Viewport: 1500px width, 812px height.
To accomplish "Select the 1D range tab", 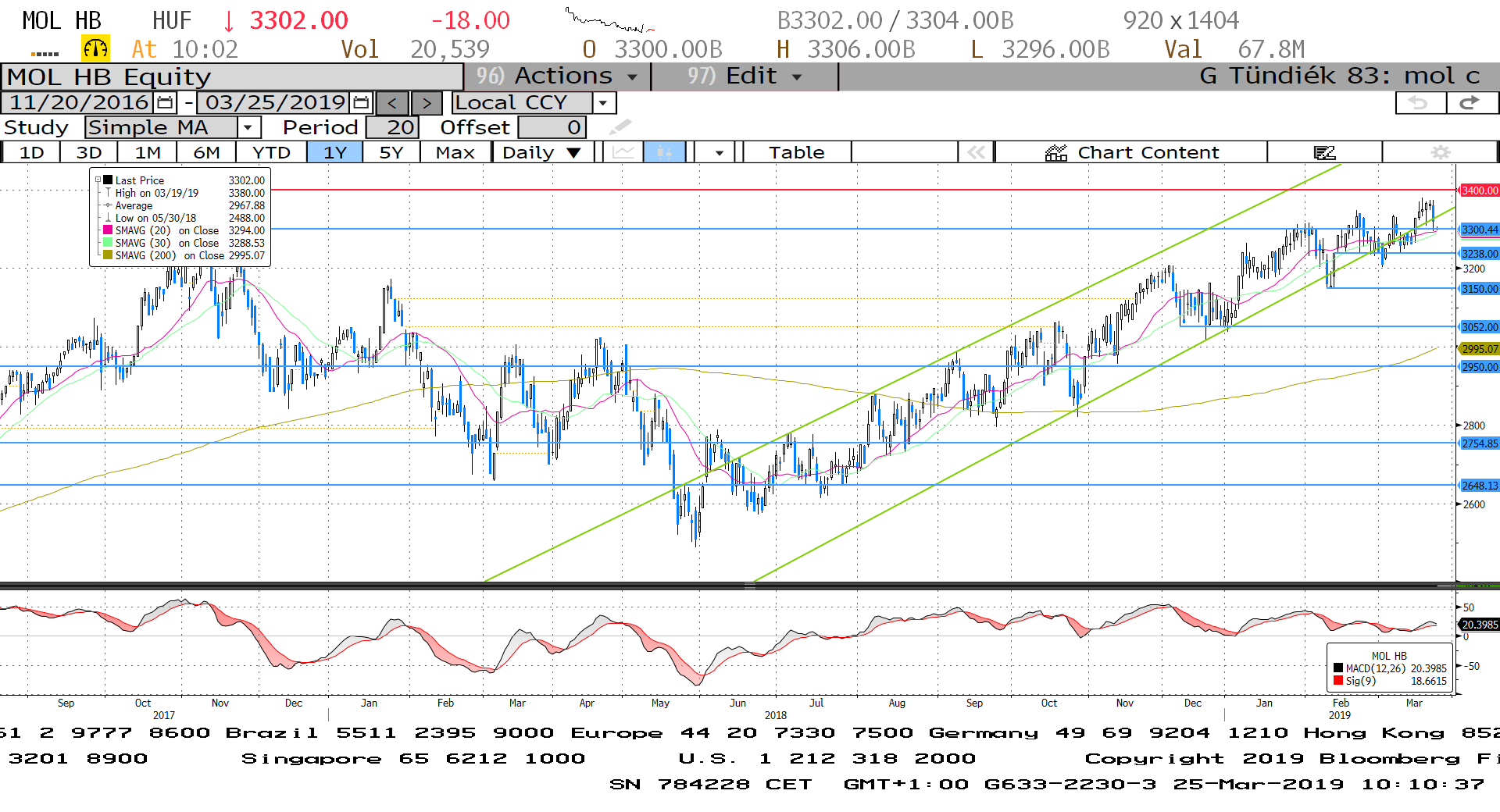I will [31, 152].
